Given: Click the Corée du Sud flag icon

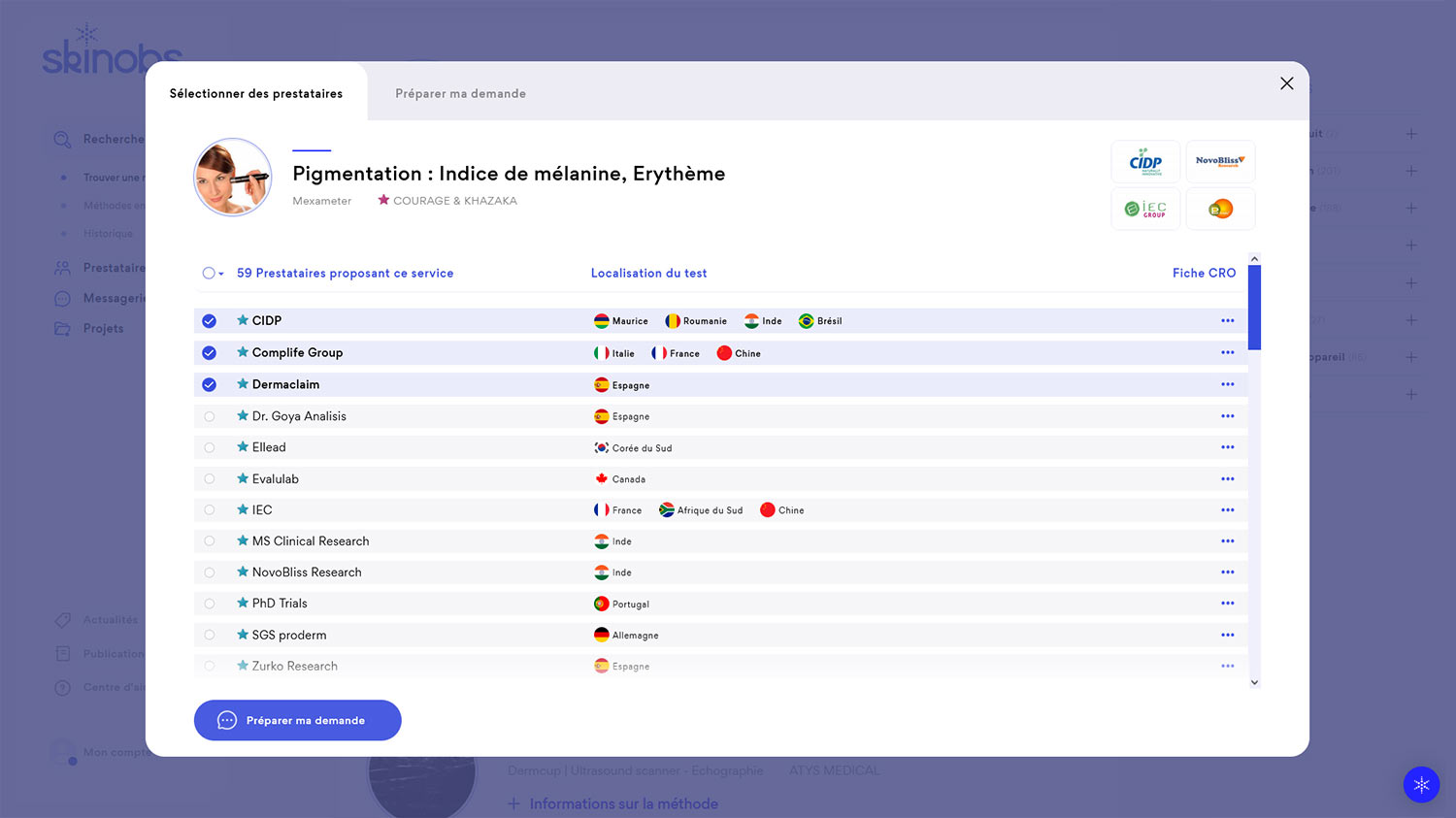Looking at the screenshot, I should point(602,448).
